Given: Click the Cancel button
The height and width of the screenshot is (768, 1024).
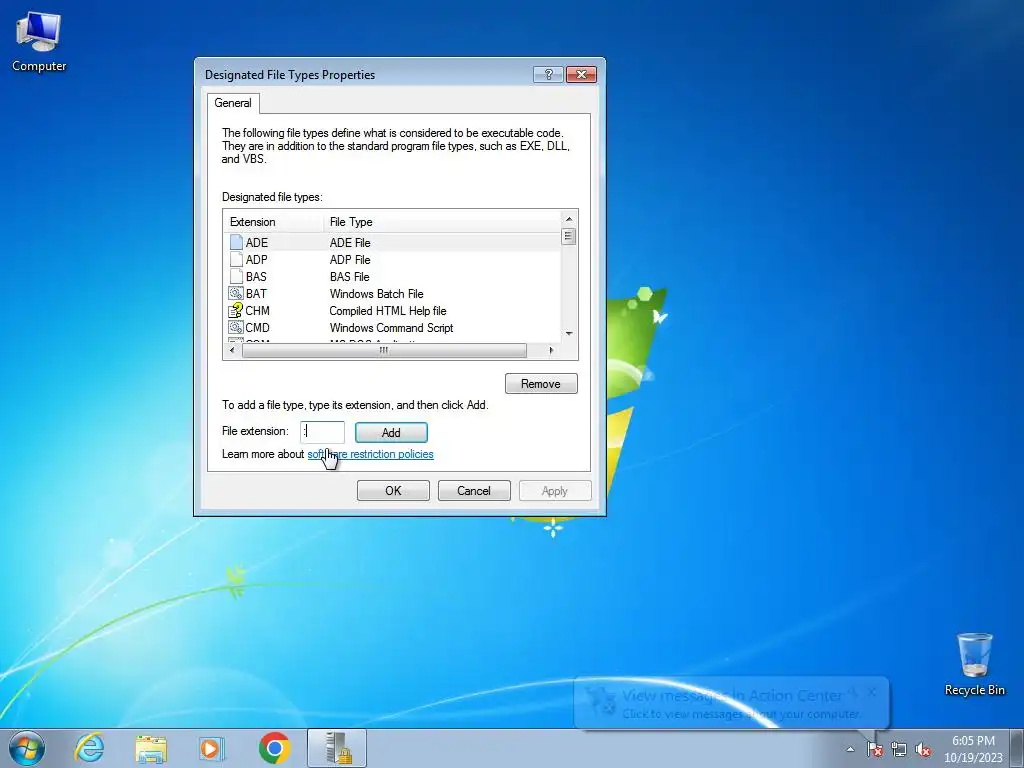Looking at the screenshot, I should [x=473, y=490].
